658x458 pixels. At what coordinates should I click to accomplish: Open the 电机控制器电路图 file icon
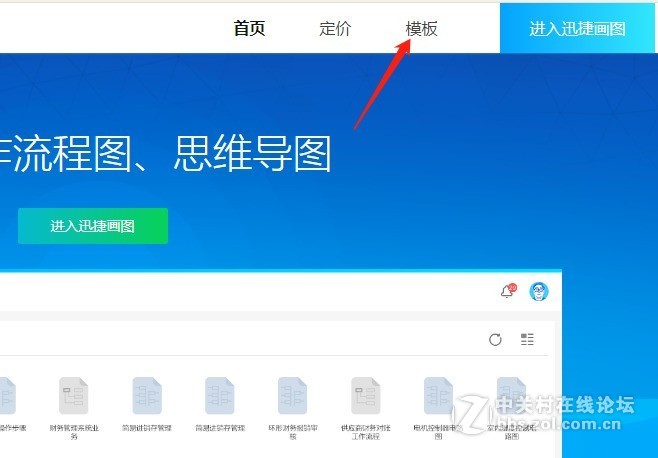coord(439,395)
